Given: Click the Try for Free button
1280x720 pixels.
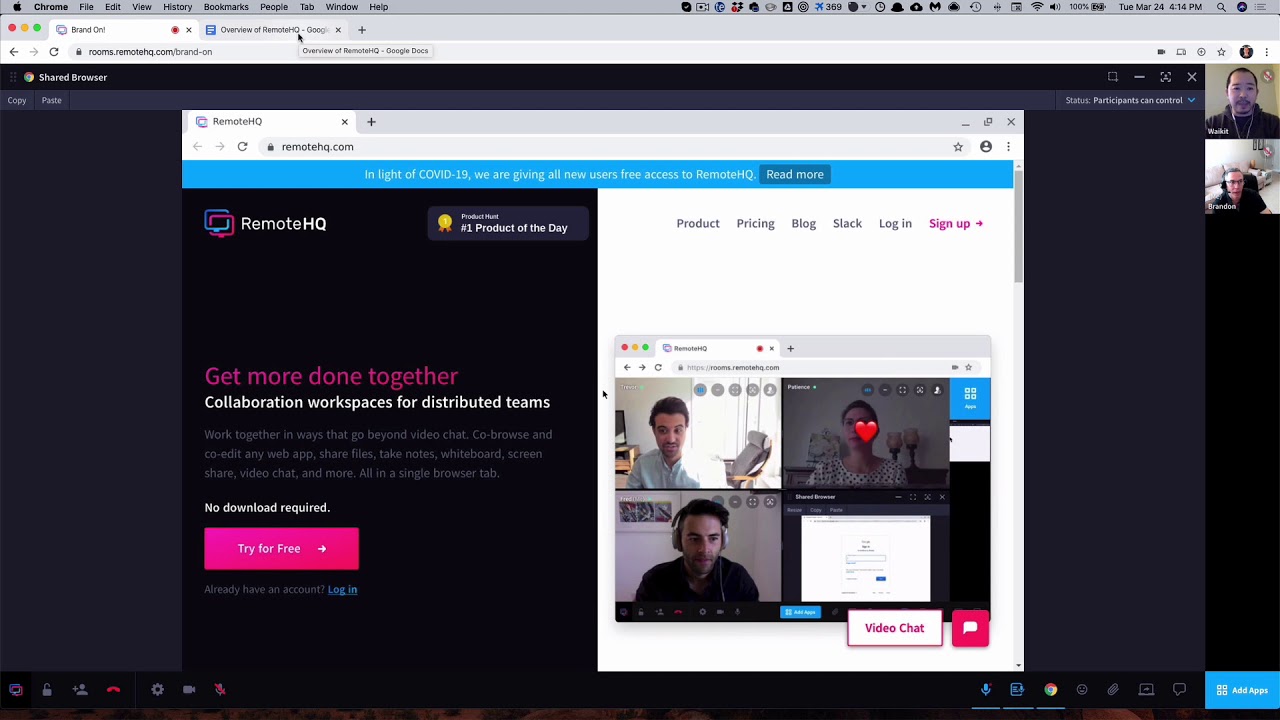Looking at the screenshot, I should click(281, 549).
